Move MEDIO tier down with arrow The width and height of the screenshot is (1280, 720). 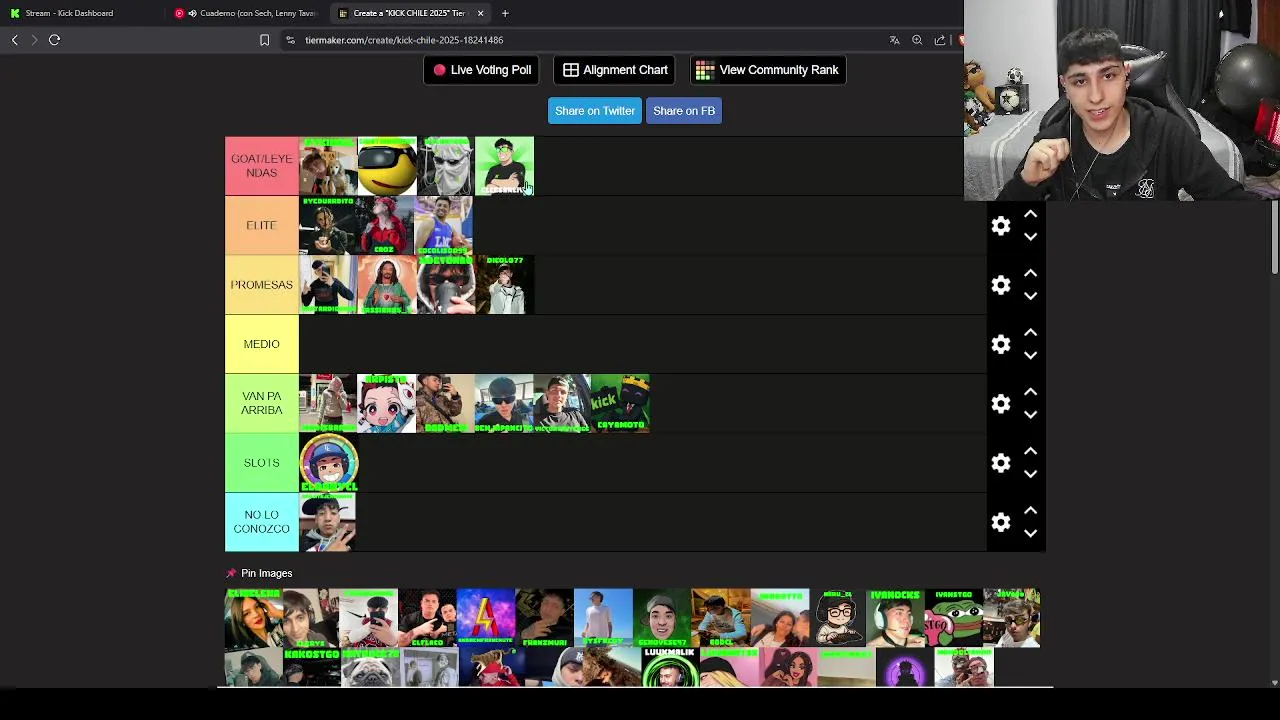pyautogui.click(x=1030, y=355)
